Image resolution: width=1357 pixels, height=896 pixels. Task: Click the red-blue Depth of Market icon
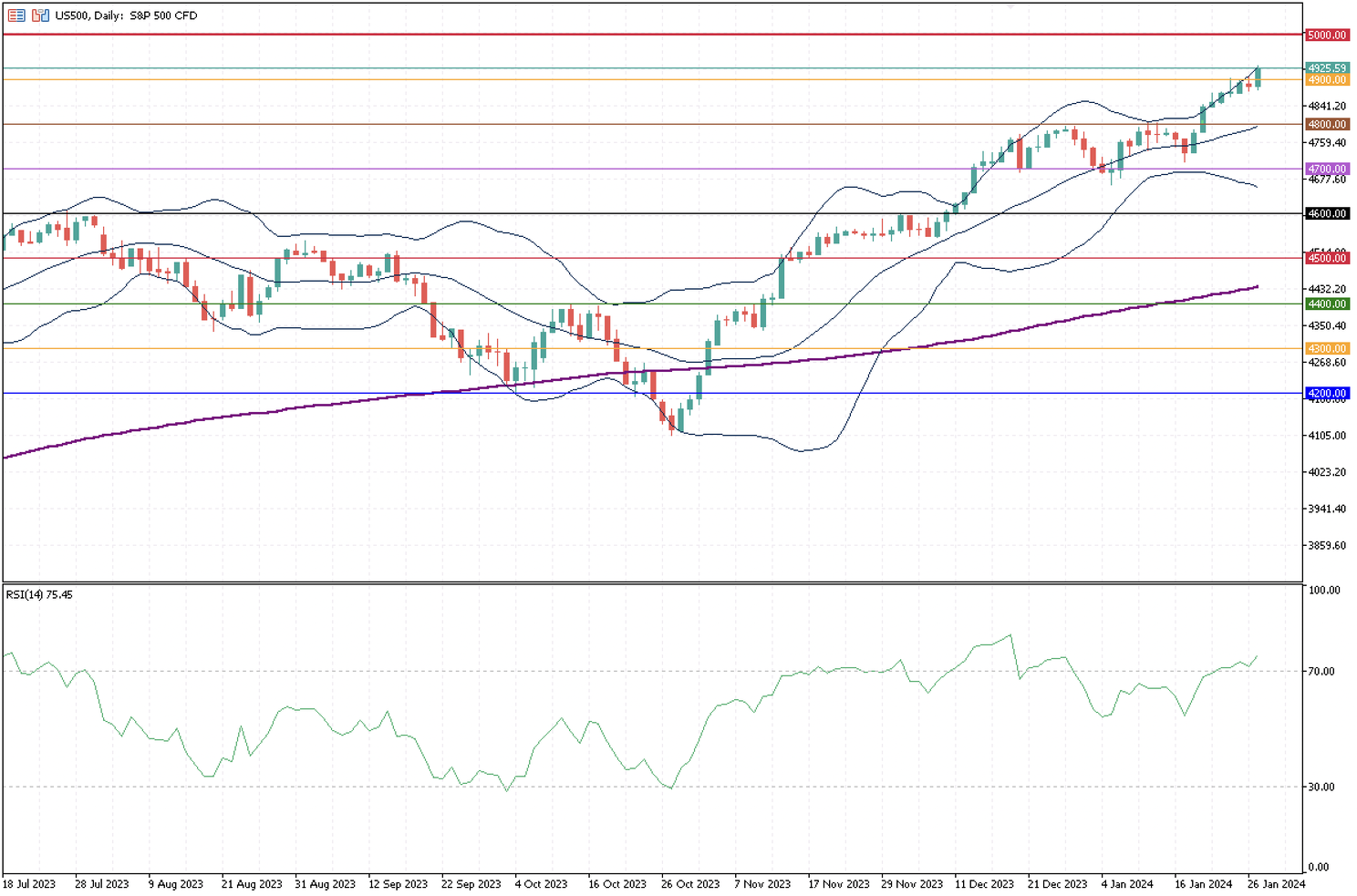point(16,15)
